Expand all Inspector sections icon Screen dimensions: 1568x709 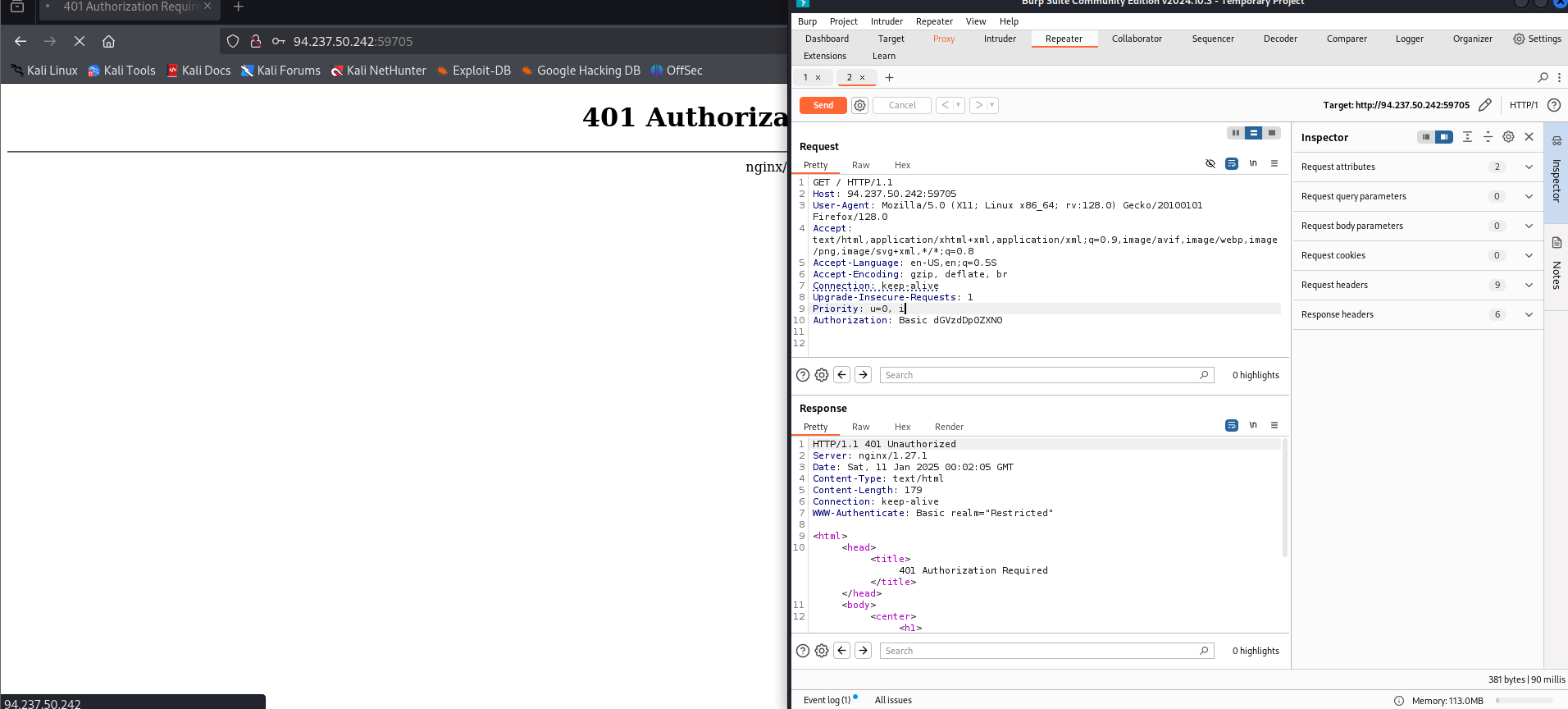click(x=1467, y=137)
